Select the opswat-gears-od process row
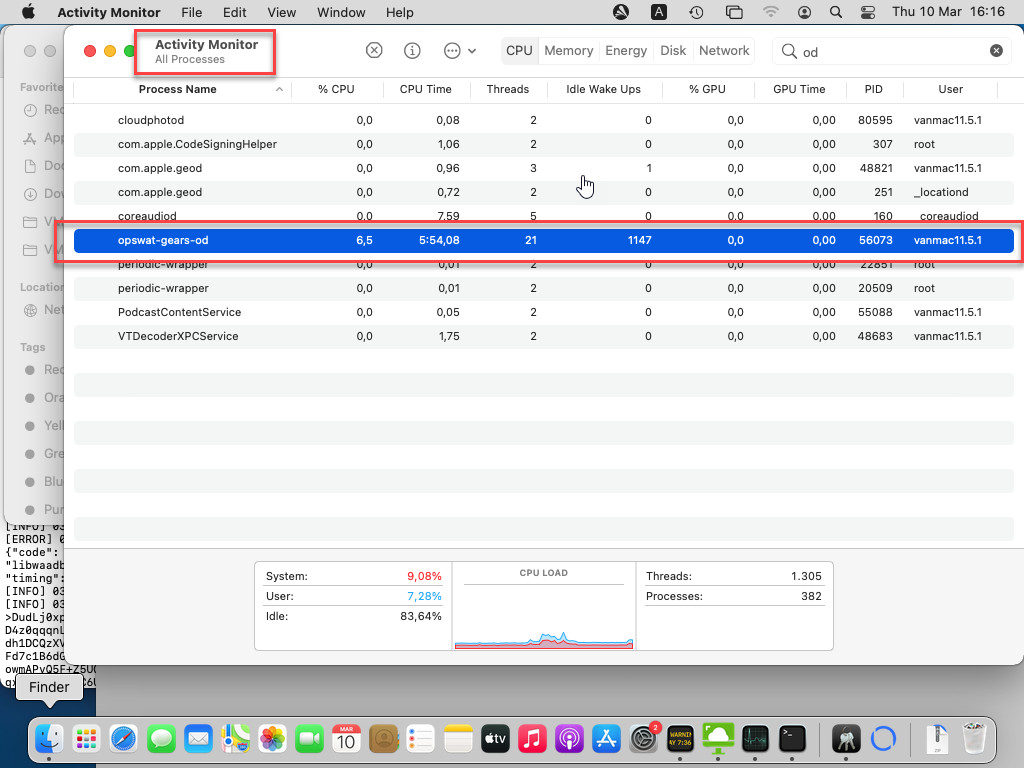1024x768 pixels. pyautogui.click(x=543, y=240)
